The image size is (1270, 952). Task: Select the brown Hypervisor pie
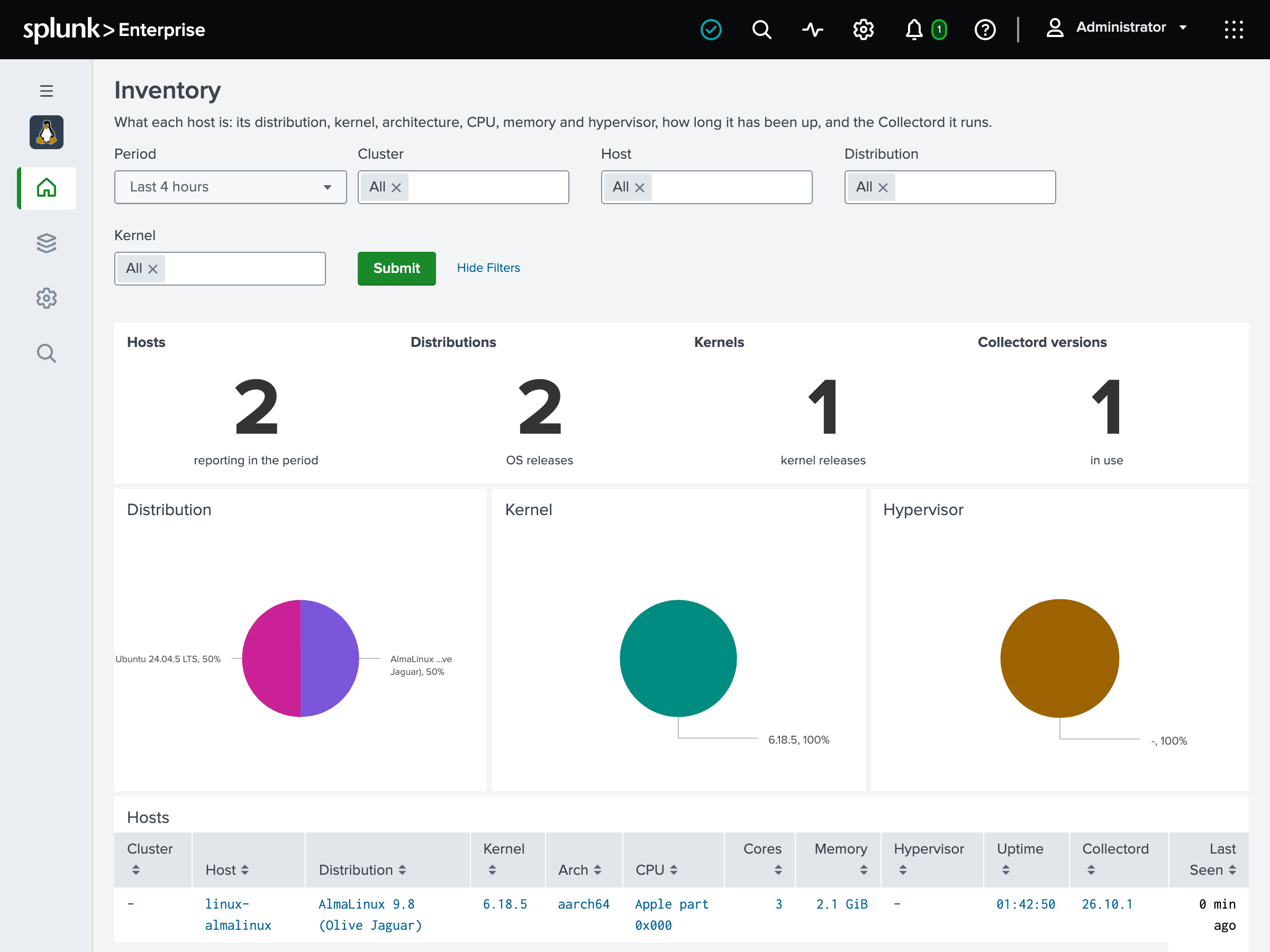point(1059,658)
